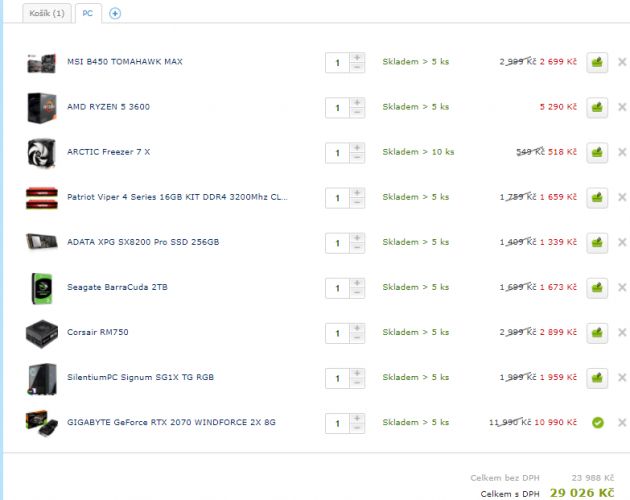Open the Patriot Viper 4 Series RAM link
Viewport: 630px width, 500px height.
(x=177, y=197)
